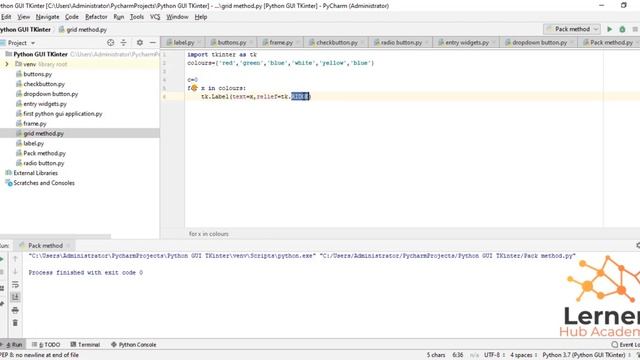The height and width of the screenshot is (360, 640).
Task: Switch to the buttons.py editor tab
Action: coord(231,42)
